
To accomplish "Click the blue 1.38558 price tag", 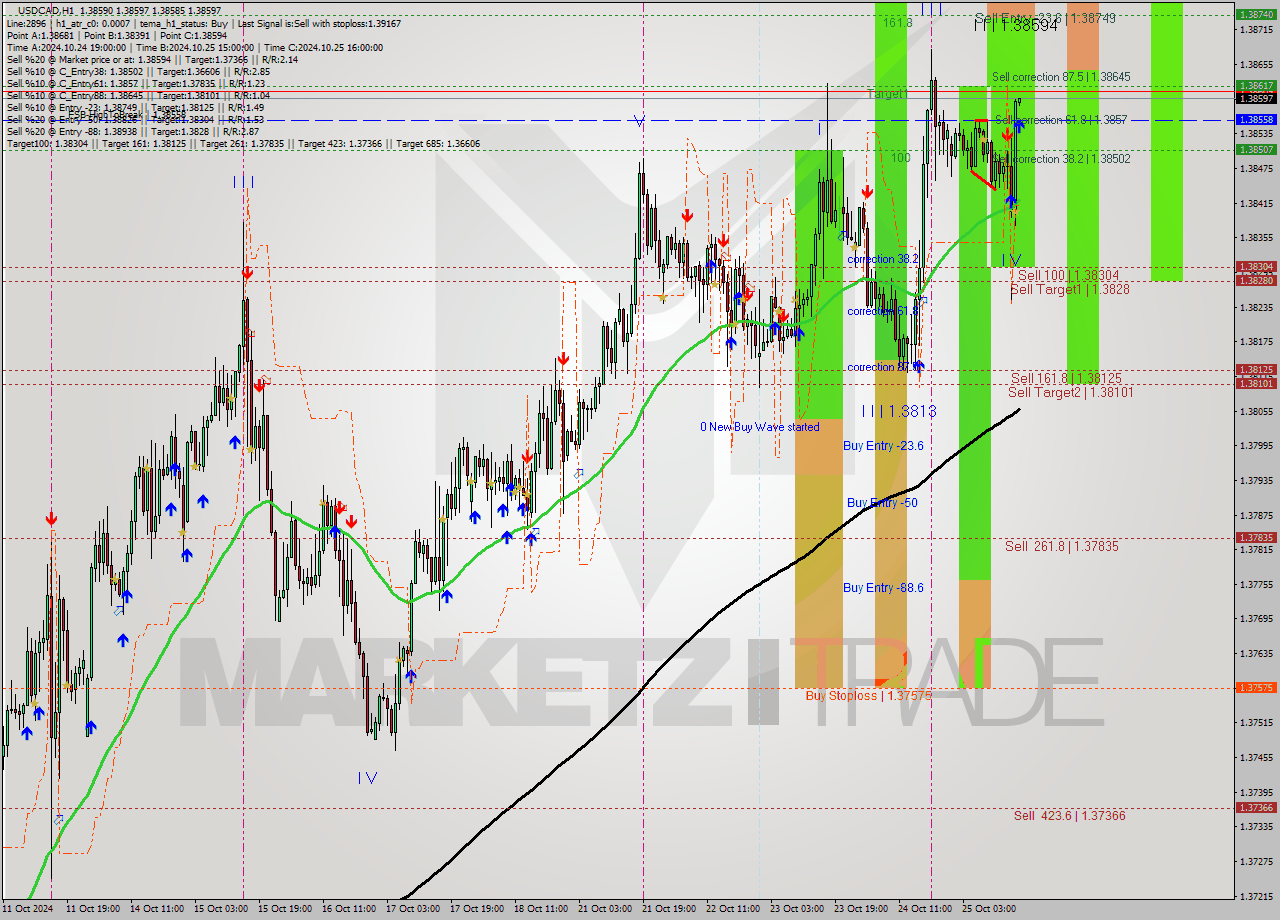I will click(x=1255, y=119).
